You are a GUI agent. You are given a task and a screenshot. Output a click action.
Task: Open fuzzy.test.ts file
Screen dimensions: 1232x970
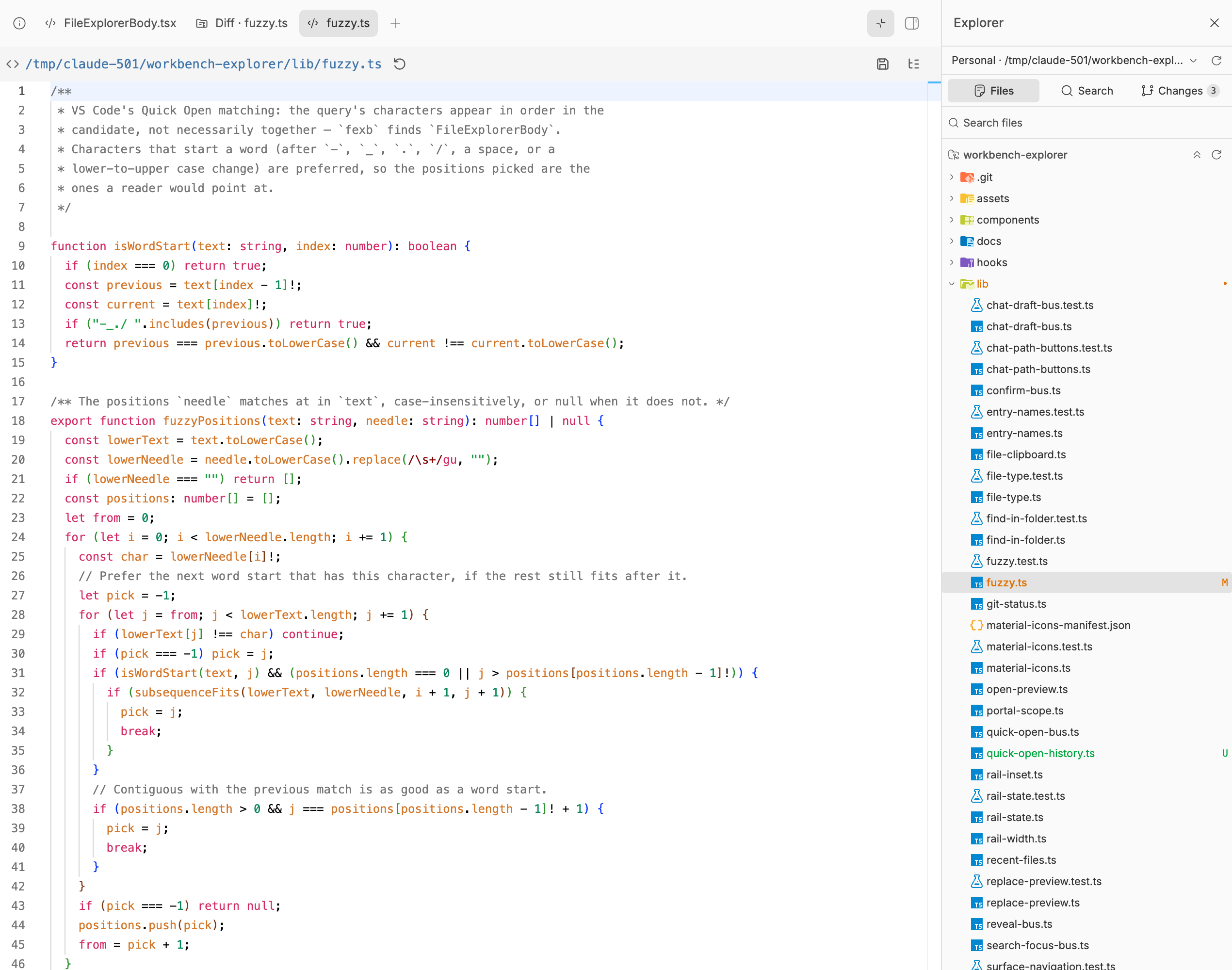click(1086, 561)
